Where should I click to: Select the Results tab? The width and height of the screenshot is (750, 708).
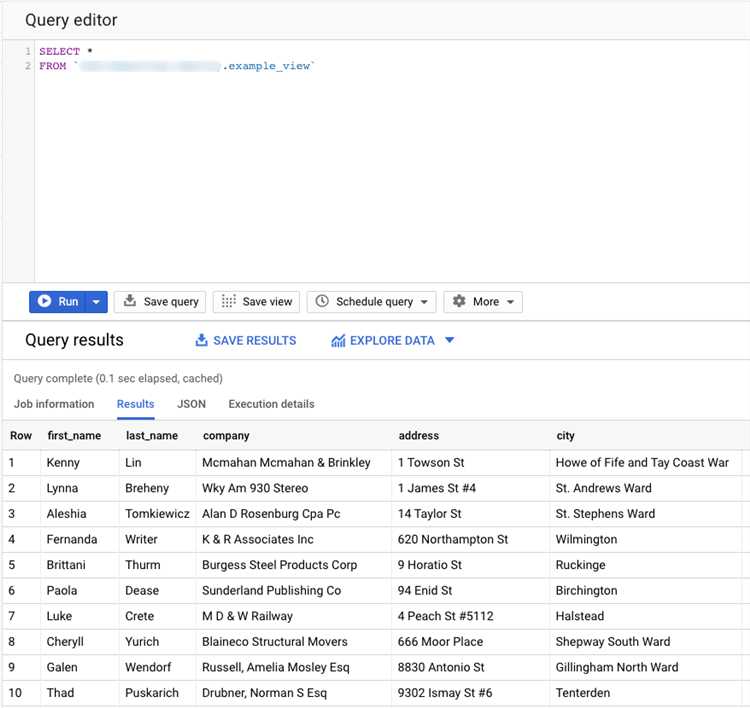[135, 404]
